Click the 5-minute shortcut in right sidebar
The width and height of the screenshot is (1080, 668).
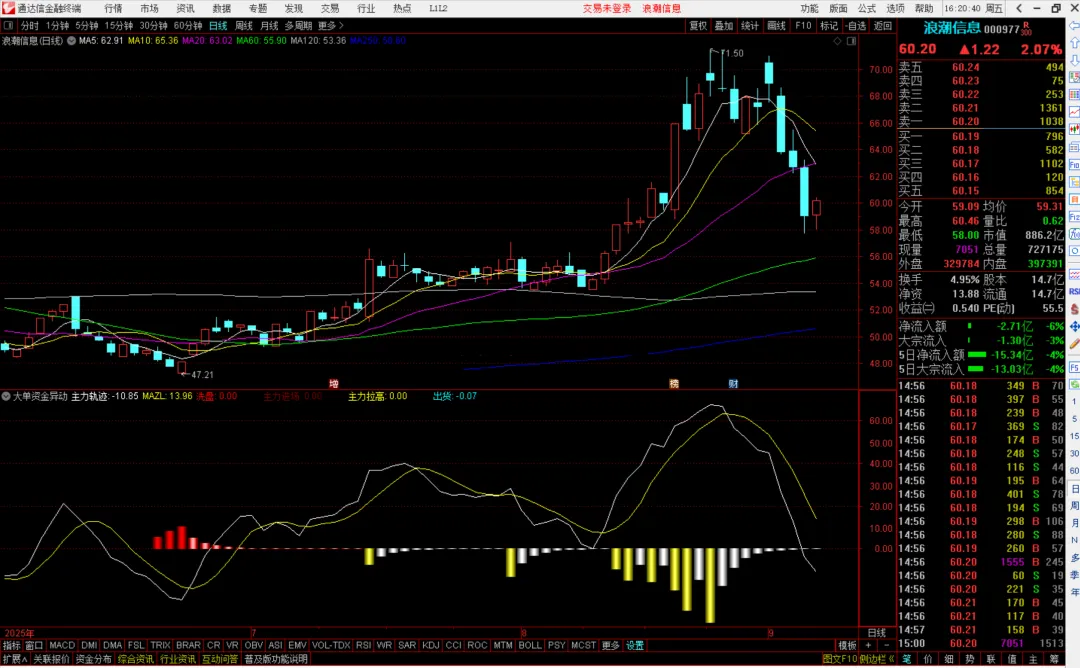[1074, 419]
